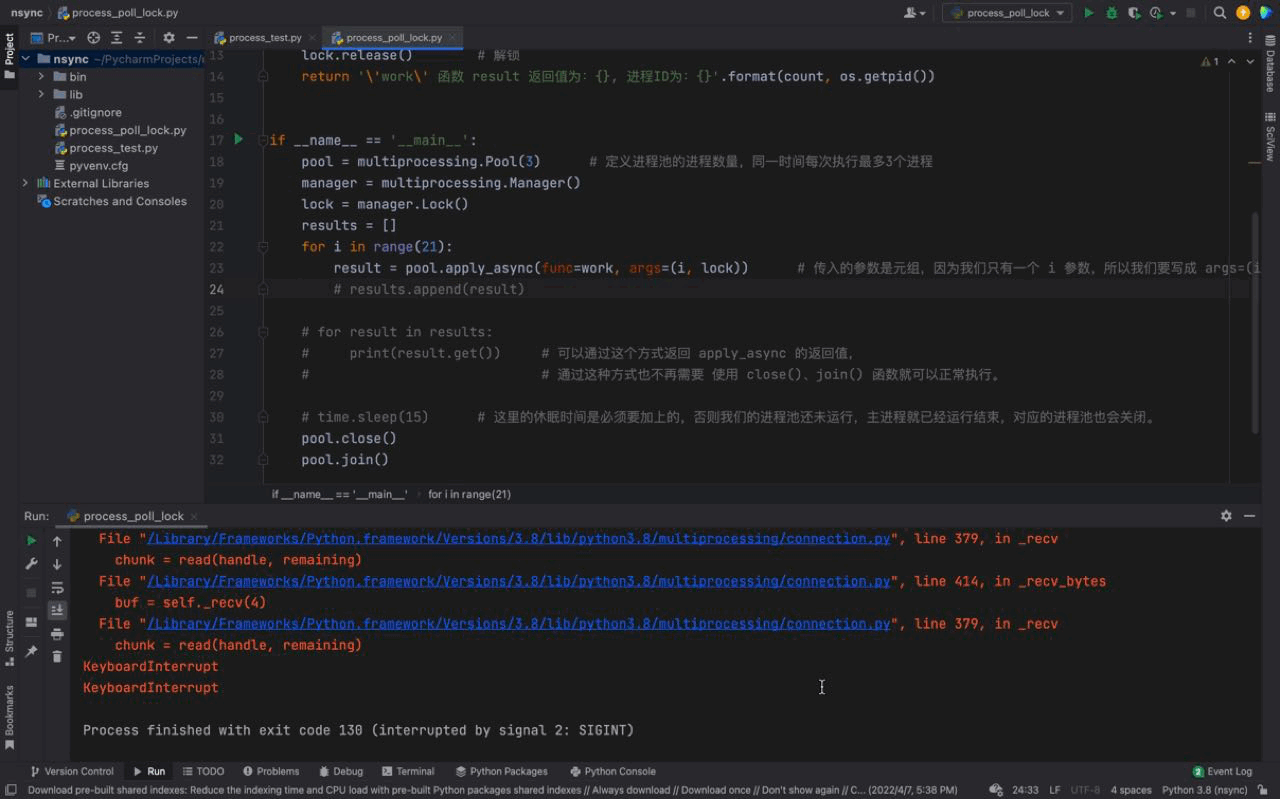Toggle soft-wrap in the Run console
1280x799 pixels.
pos(57,589)
